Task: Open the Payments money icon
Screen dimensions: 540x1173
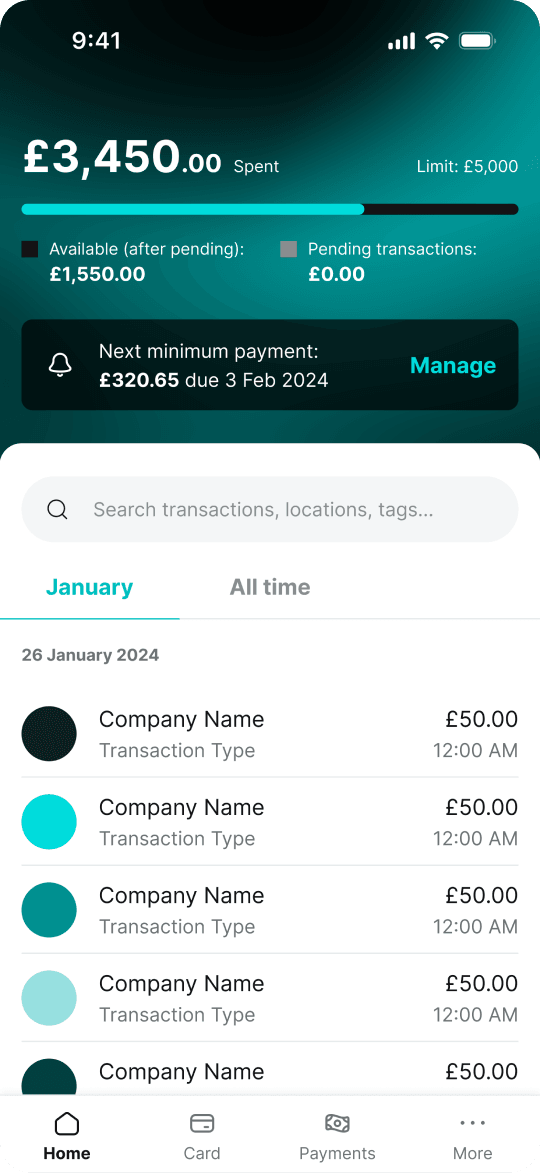Action: 337,1124
